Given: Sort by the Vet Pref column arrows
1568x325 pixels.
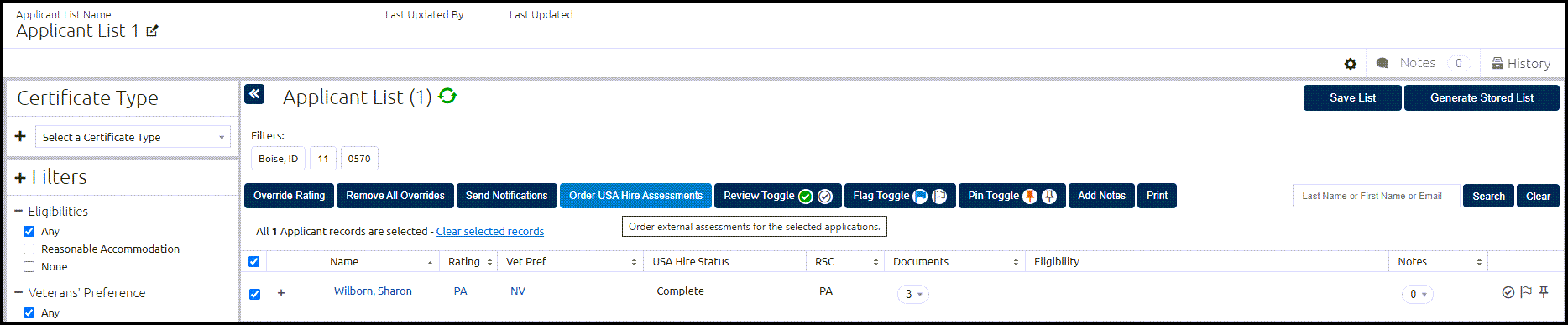Looking at the screenshot, I should coord(634,263).
